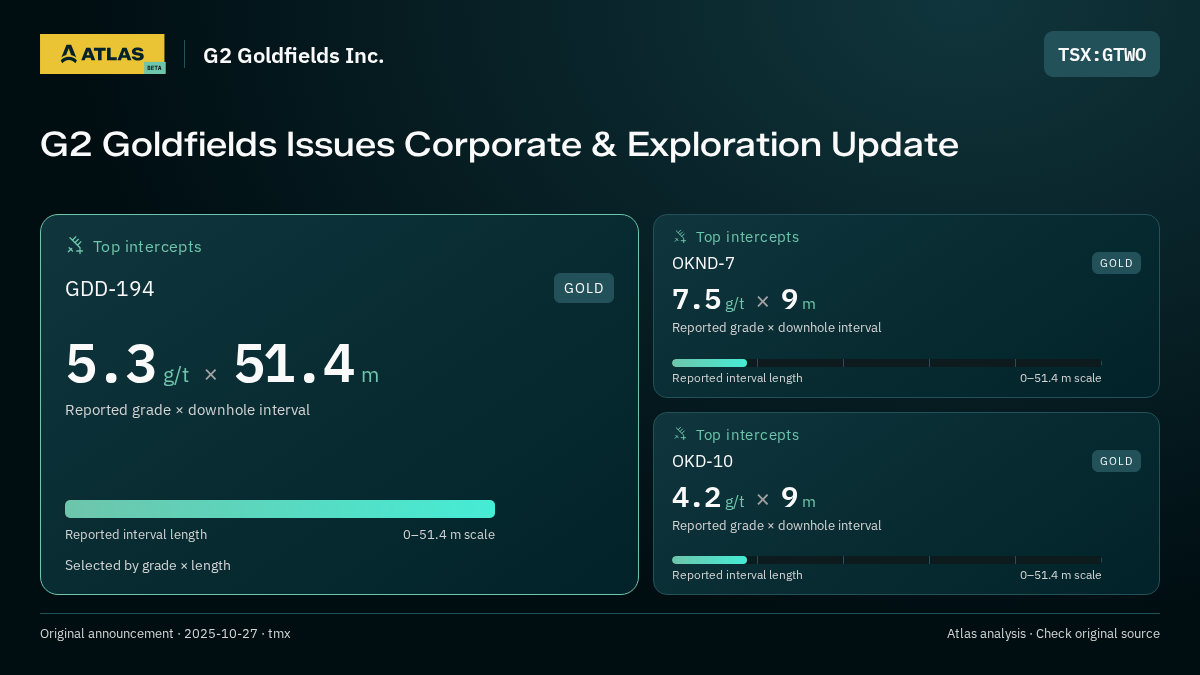Viewport: 1200px width, 675px height.
Task: Click 'Reported interval length' in the GDD-194 card
Action: 136,535
